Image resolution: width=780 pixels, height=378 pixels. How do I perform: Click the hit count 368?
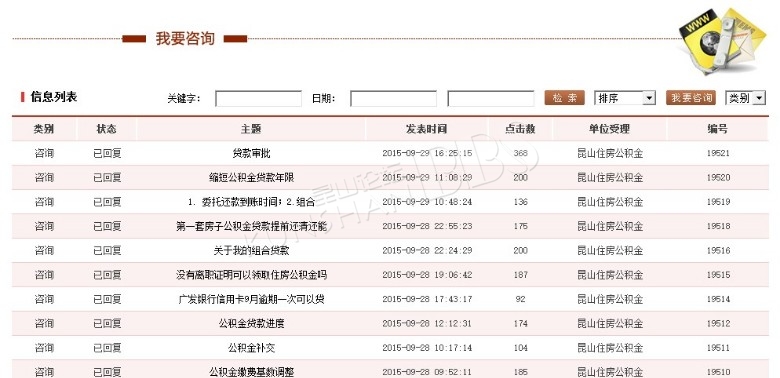point(520,153)
